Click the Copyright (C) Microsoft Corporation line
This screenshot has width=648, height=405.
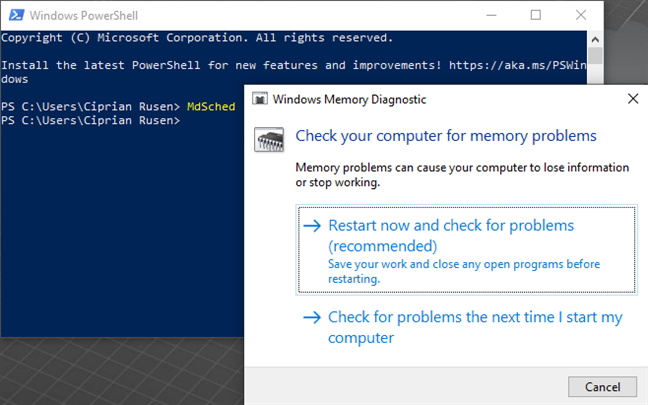(x=197, y=38)
